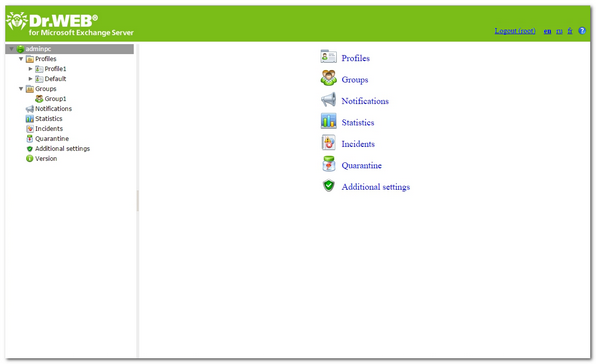This screenshot has width=596, height=364.
Task: Open the Statistics link in main panel
Action: click(358, 122)
